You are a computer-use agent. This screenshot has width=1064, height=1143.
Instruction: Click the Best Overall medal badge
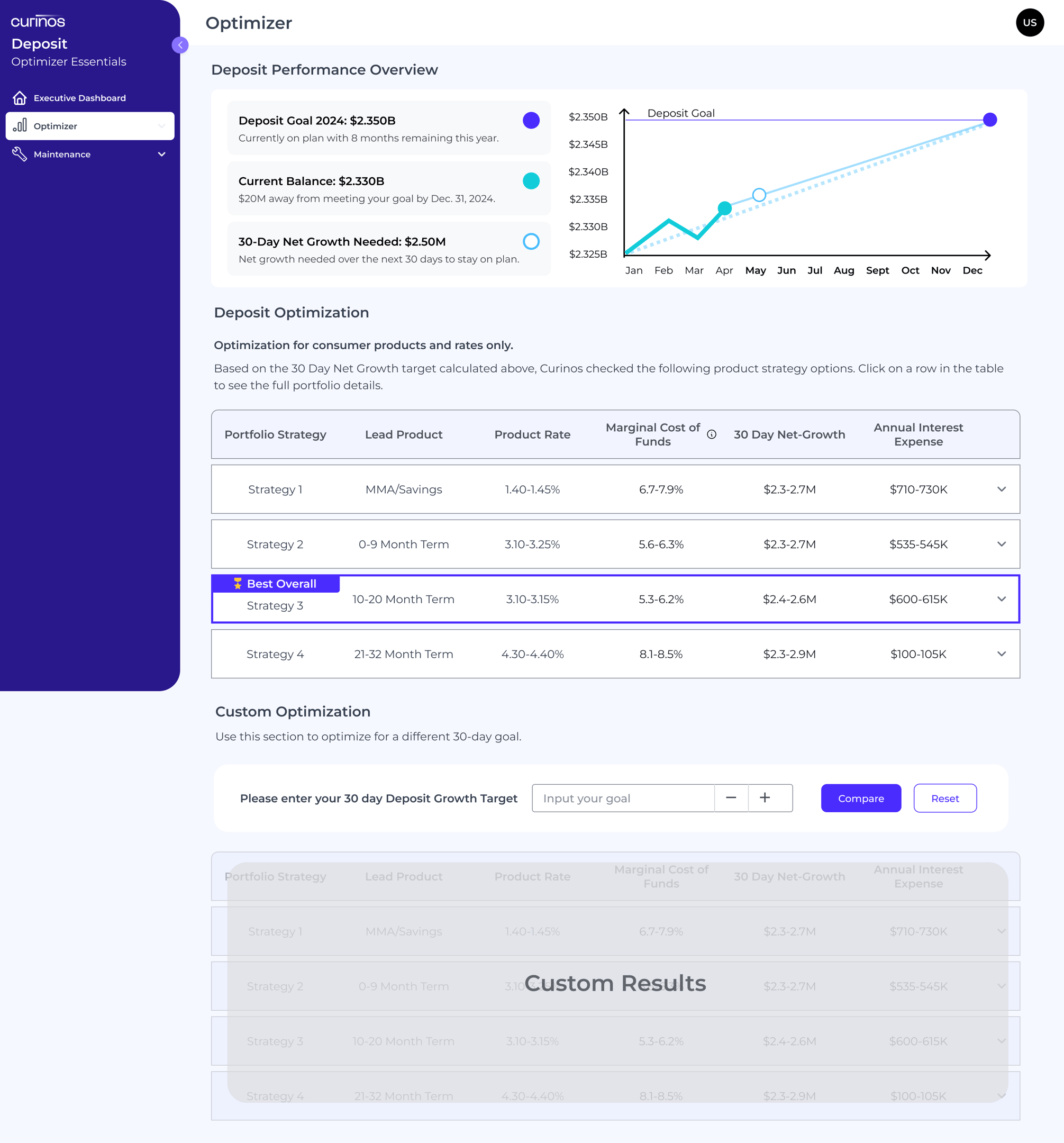point(238,583)
